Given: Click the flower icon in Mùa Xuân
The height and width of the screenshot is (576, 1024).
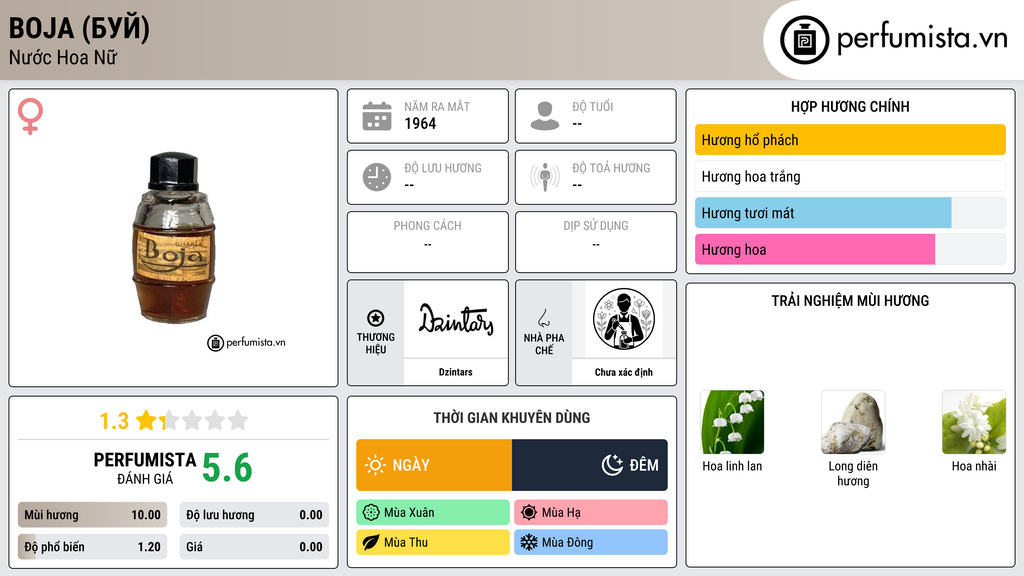Looking at the screenshot, I should [370, 513].
